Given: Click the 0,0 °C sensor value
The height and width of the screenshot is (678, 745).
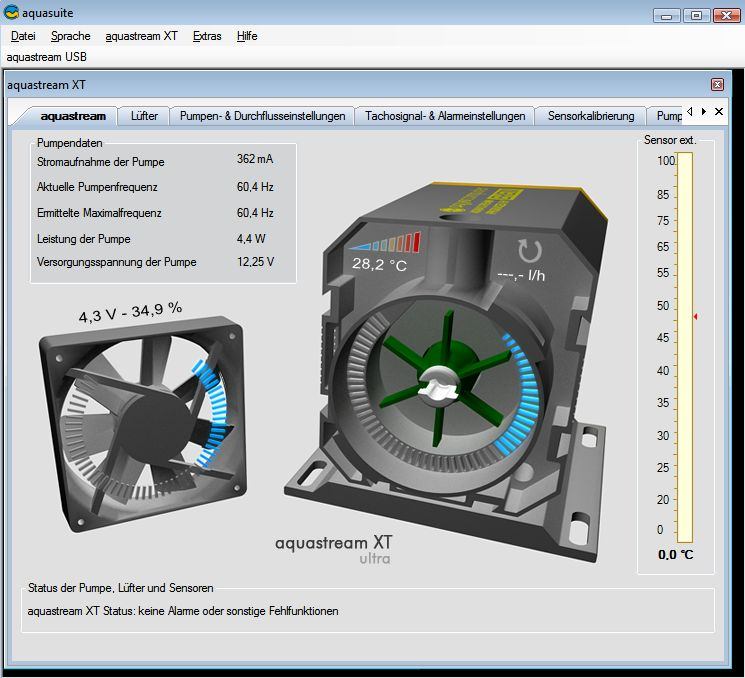Looking at the screenshot, I should [x=676, y=554].
